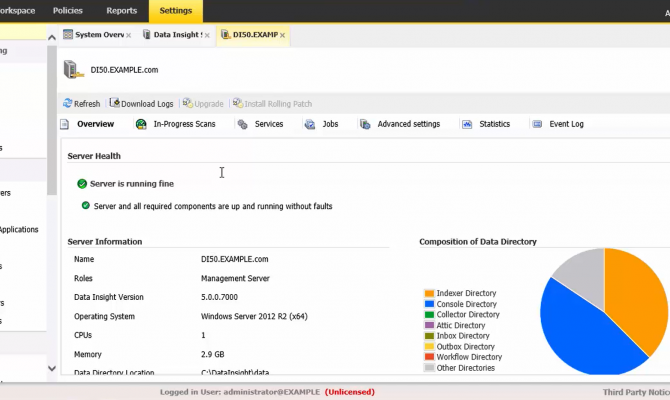Image resolution: width=670 pixels, height=400 pixels.
Task: Click the Other Directories grey legend swatch
Action: [429, 368]
